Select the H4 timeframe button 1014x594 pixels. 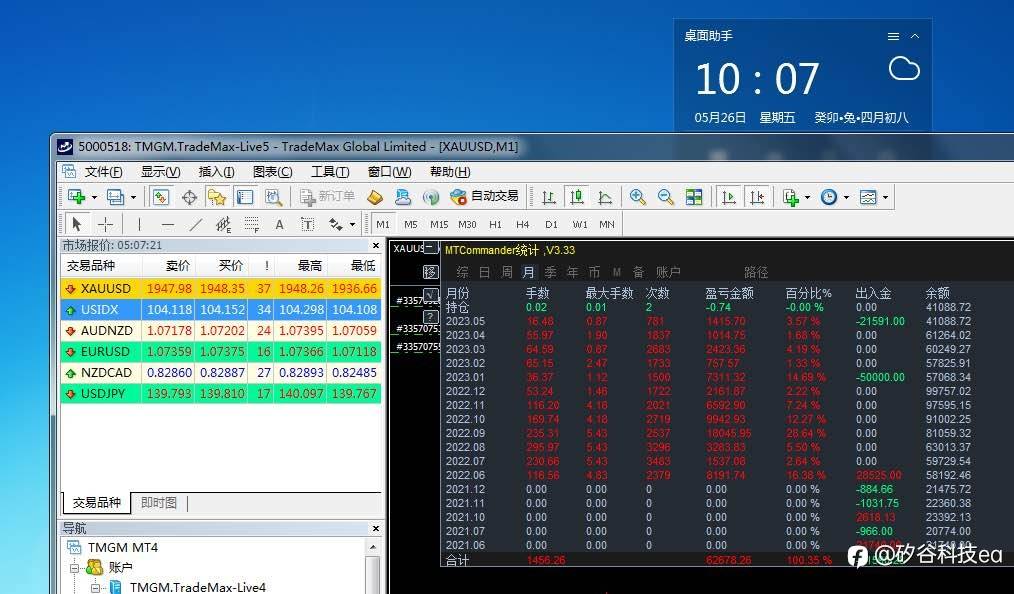coord(523,224)
